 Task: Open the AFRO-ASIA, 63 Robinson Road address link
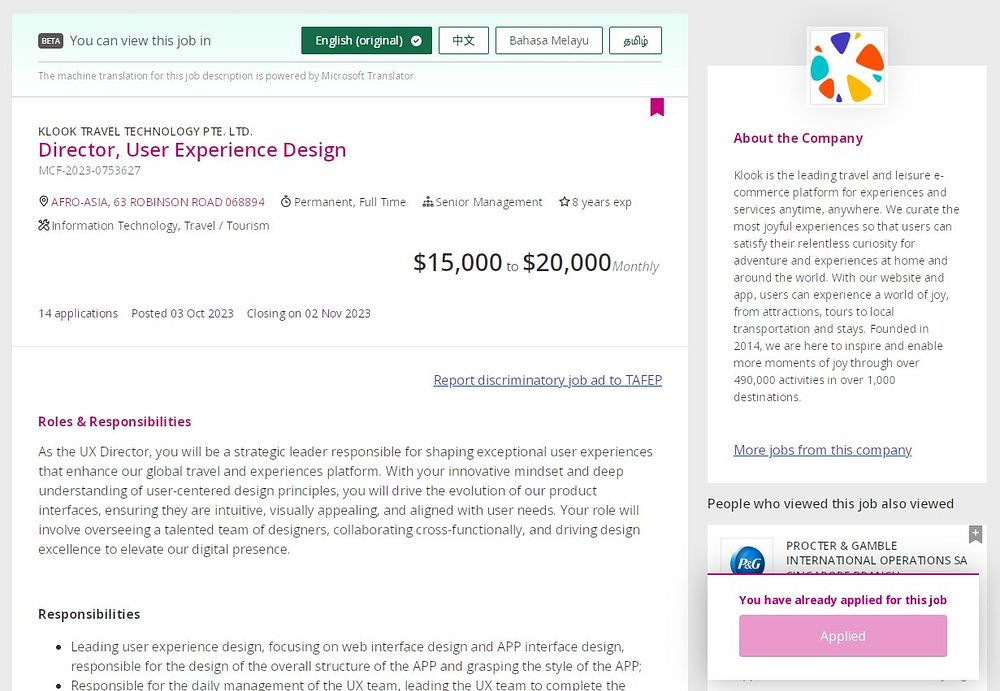(x=158, y=202)
